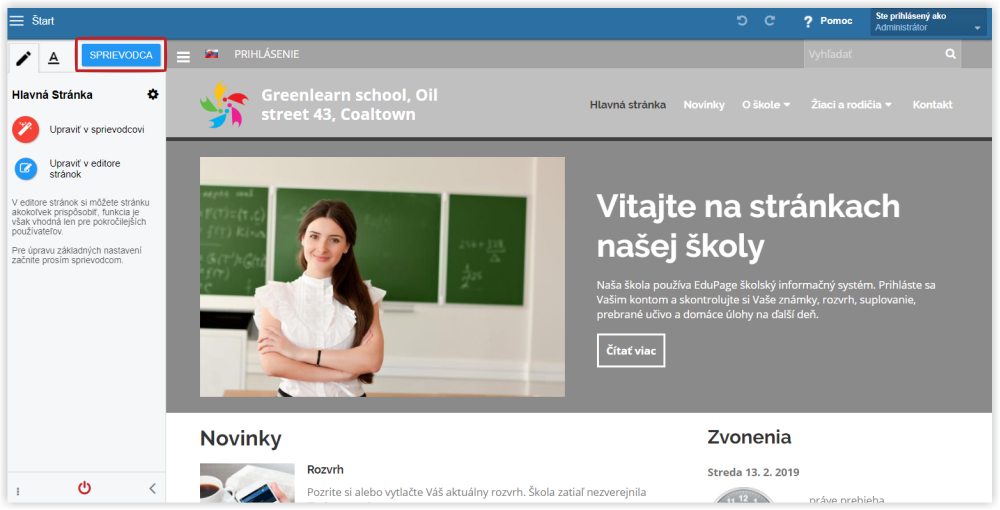Open Hlavná Stránka settings gear
Viewport: 1000px width, 510px height.
tap(153, 94)
